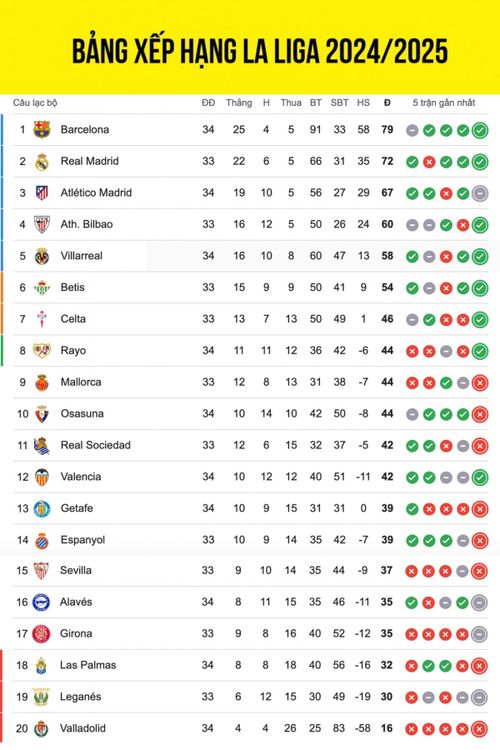Viewport: 500px width, 750px height.
Task: Select the Osasuna team name
Action: point(82,414)
